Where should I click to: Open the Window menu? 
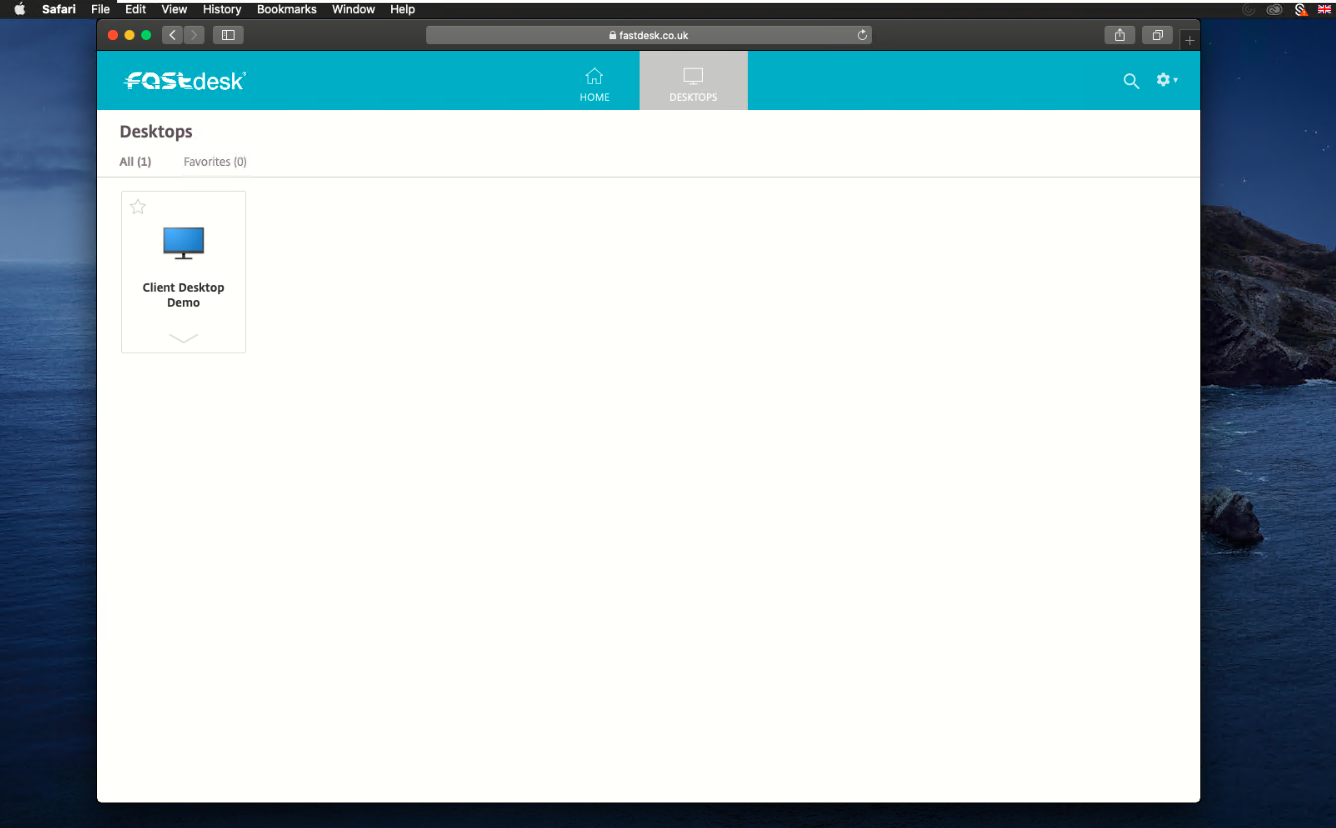pos(354,9)
